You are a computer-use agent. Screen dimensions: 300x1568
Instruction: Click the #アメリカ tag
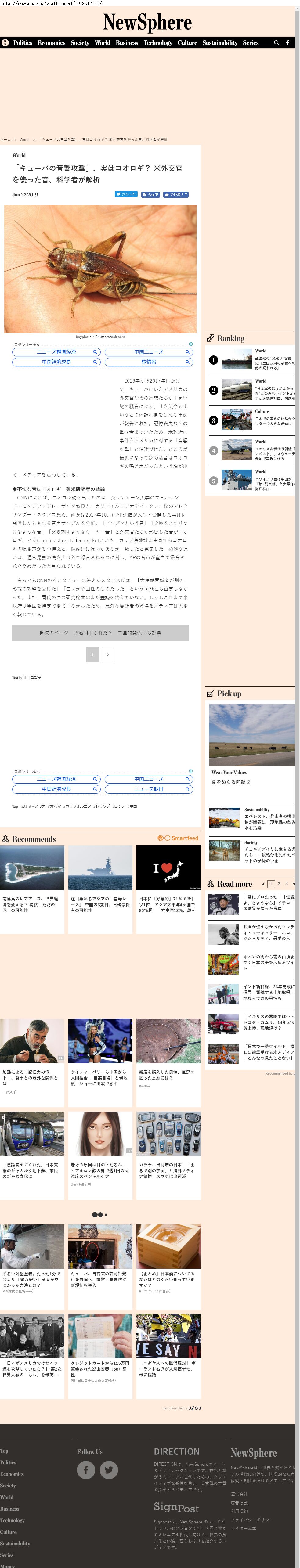37,806
